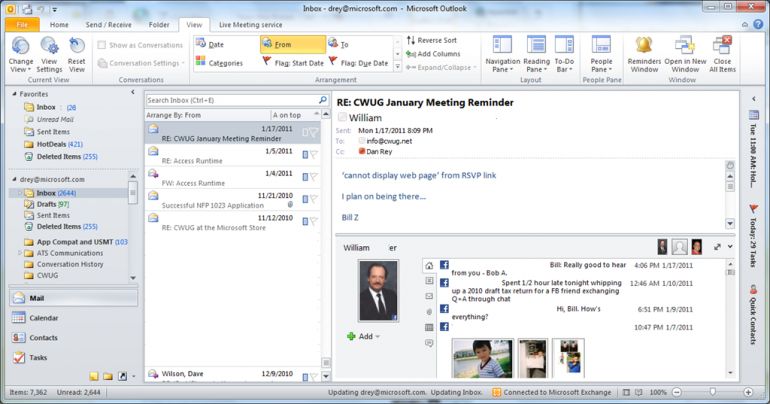Switch to Contacts view

click(73, 338)
